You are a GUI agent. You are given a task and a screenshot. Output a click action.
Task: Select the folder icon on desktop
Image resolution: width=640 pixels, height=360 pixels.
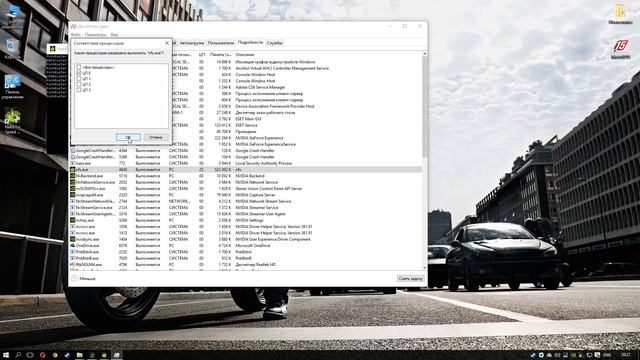tap(620, 14)
